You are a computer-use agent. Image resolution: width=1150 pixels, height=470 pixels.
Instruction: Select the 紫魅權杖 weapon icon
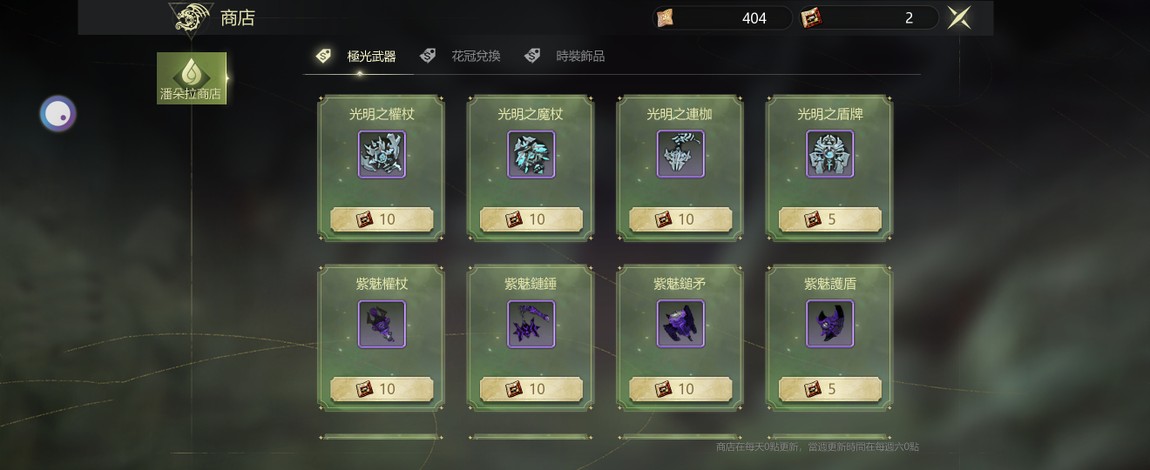(x=381, y=323)
